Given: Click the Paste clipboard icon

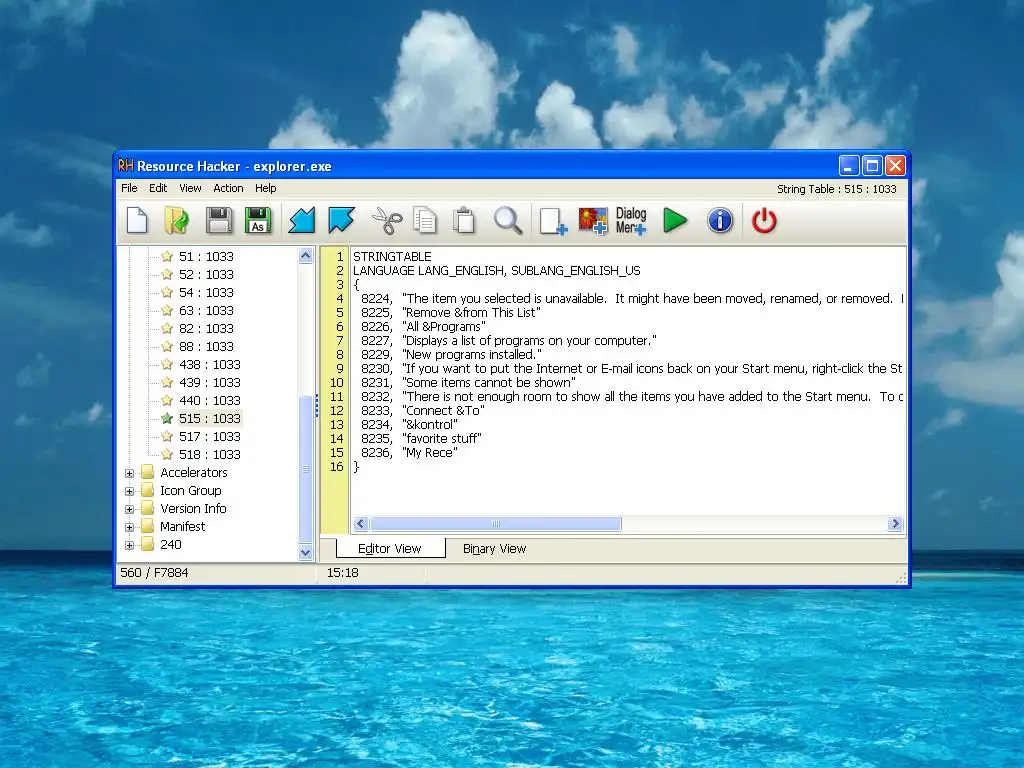Looking at the screenshot, I should (x=464, y=220).
